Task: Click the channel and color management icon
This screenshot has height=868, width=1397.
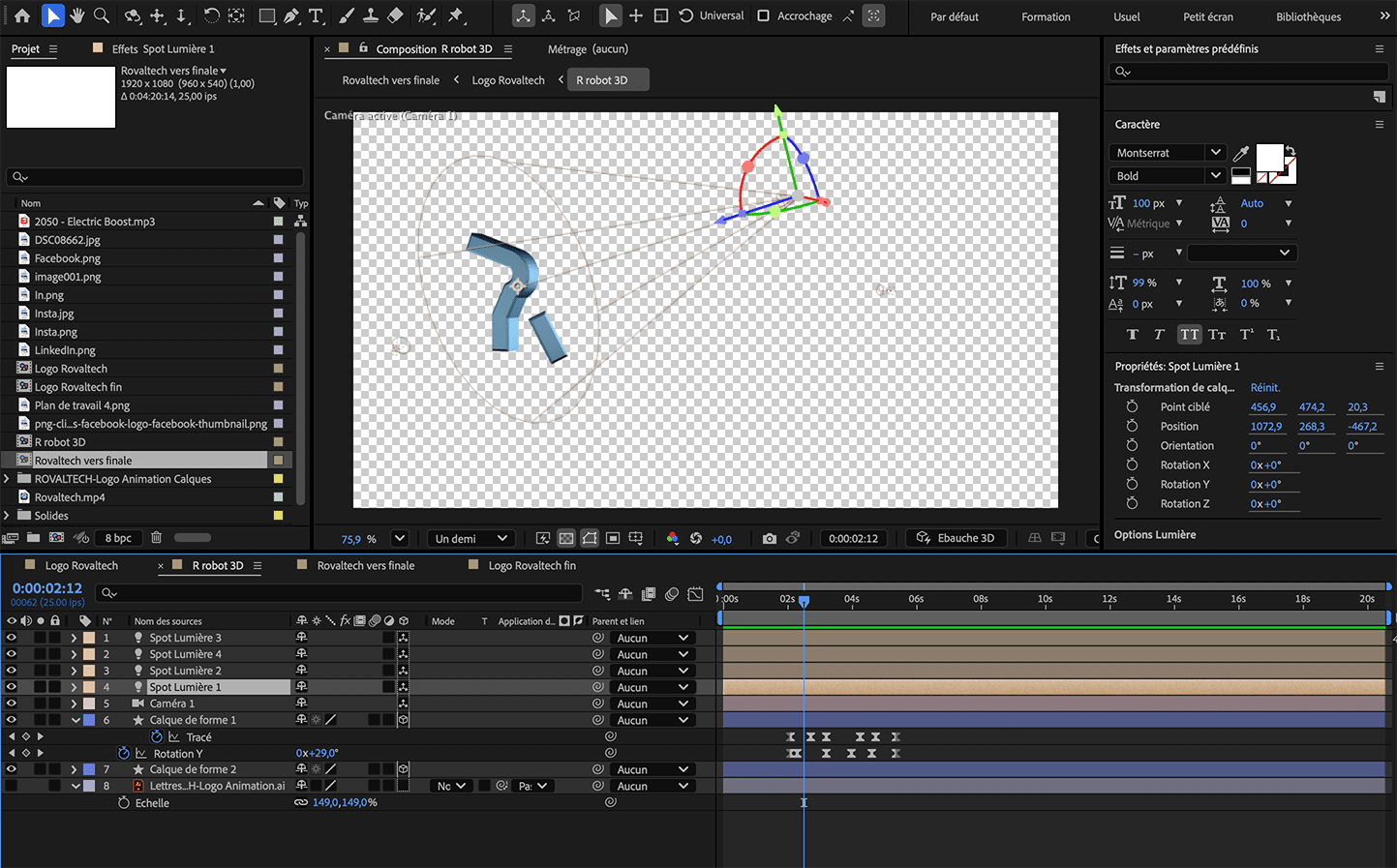Action: pyautogui.click(x=673, y=538)
